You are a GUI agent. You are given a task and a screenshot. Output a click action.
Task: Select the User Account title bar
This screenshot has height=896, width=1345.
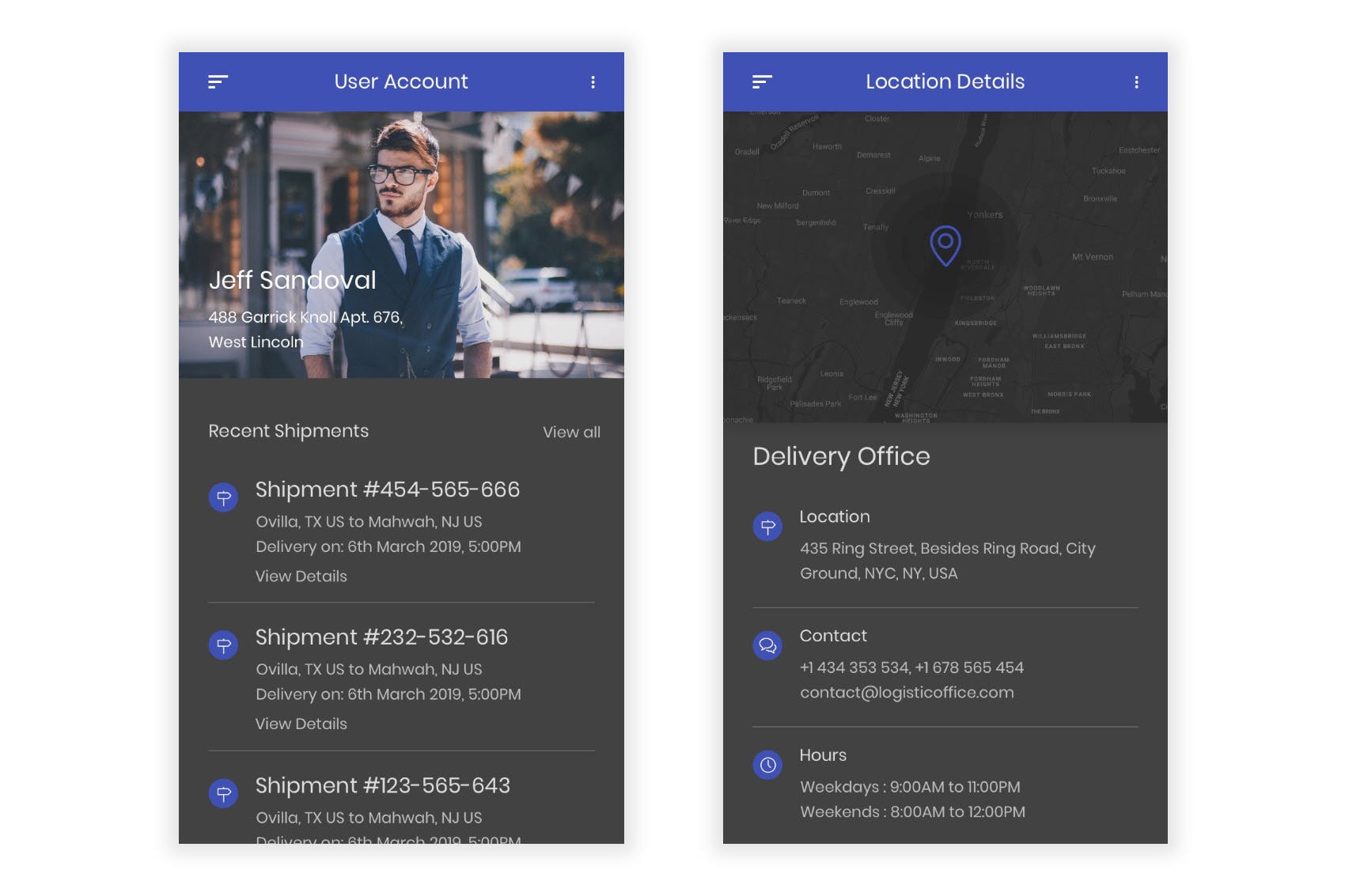pyautogui.click(x=401, y=81)
